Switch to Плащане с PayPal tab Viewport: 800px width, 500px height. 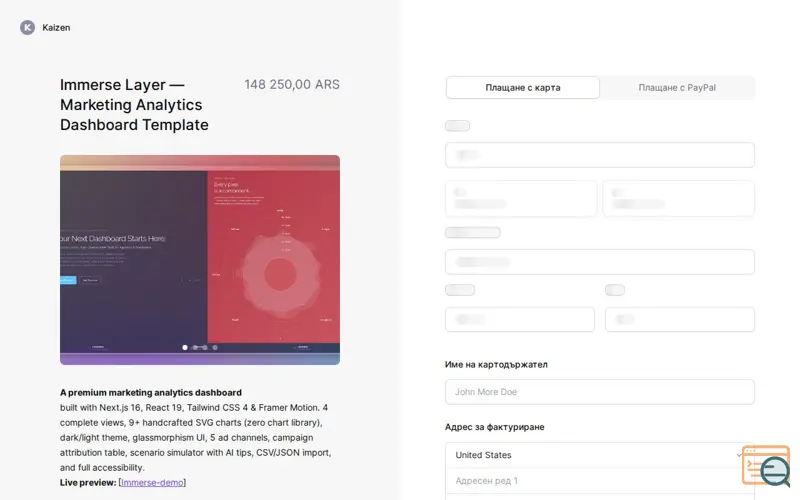click(x=677, y=88)
